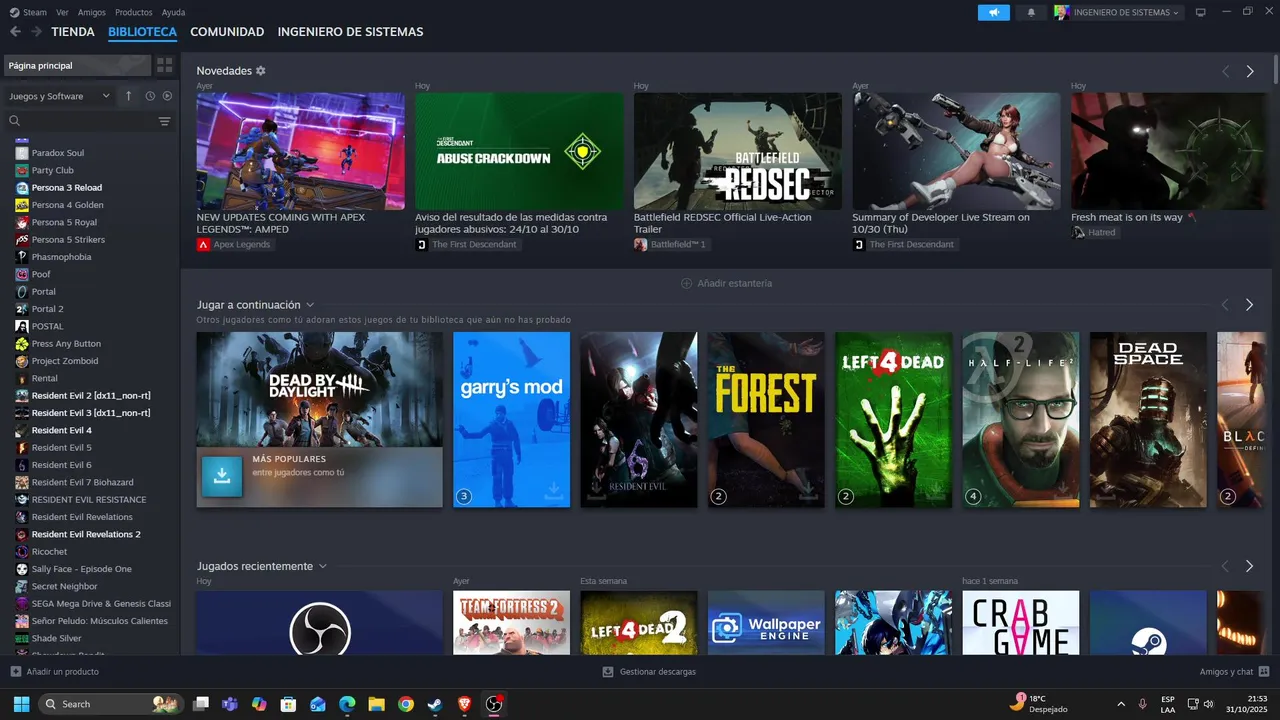
Task: Switch to the TIENDA tab
Action: tap(73, 32)
